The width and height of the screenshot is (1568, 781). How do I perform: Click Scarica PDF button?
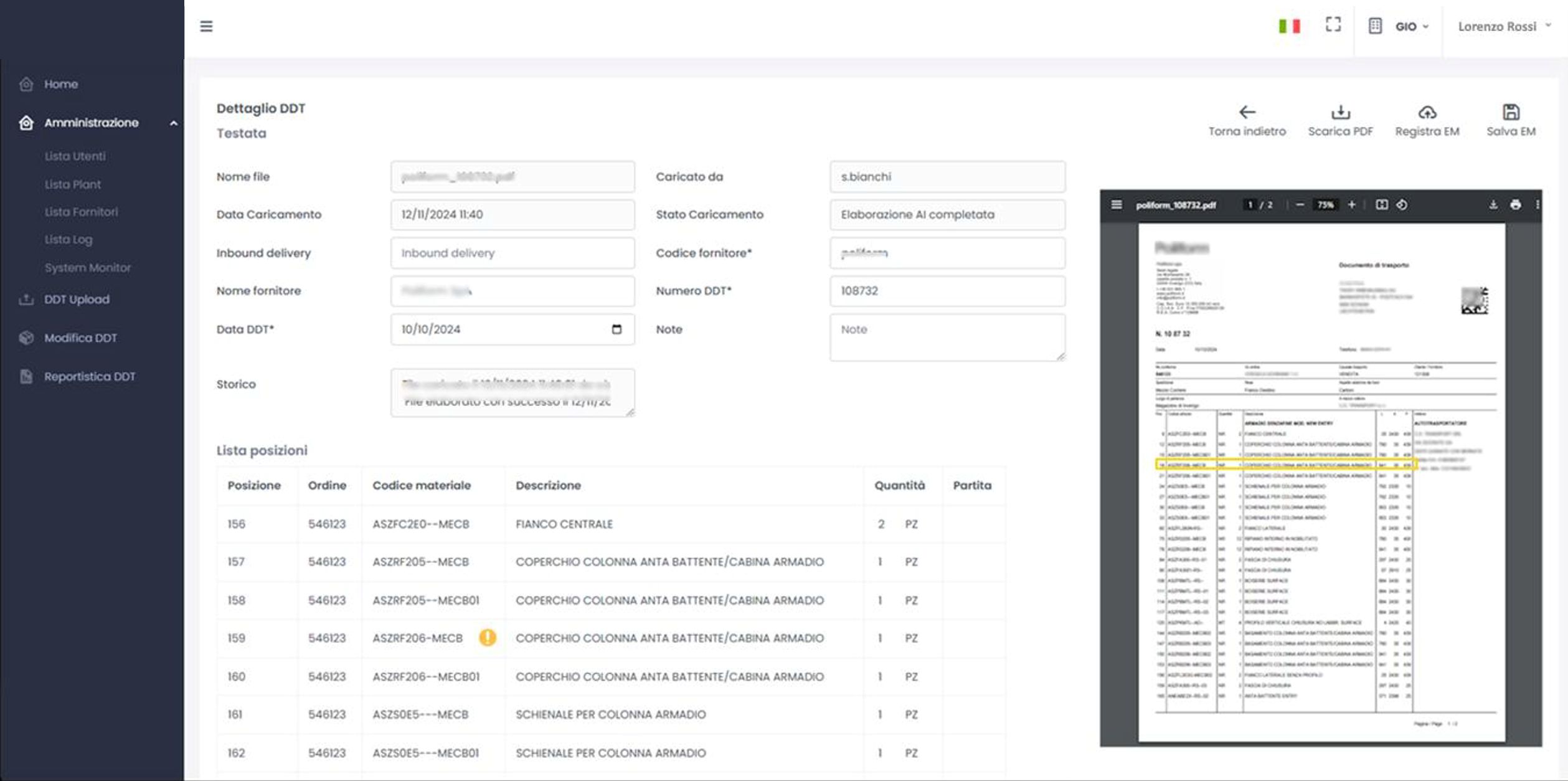[1340, 120]
